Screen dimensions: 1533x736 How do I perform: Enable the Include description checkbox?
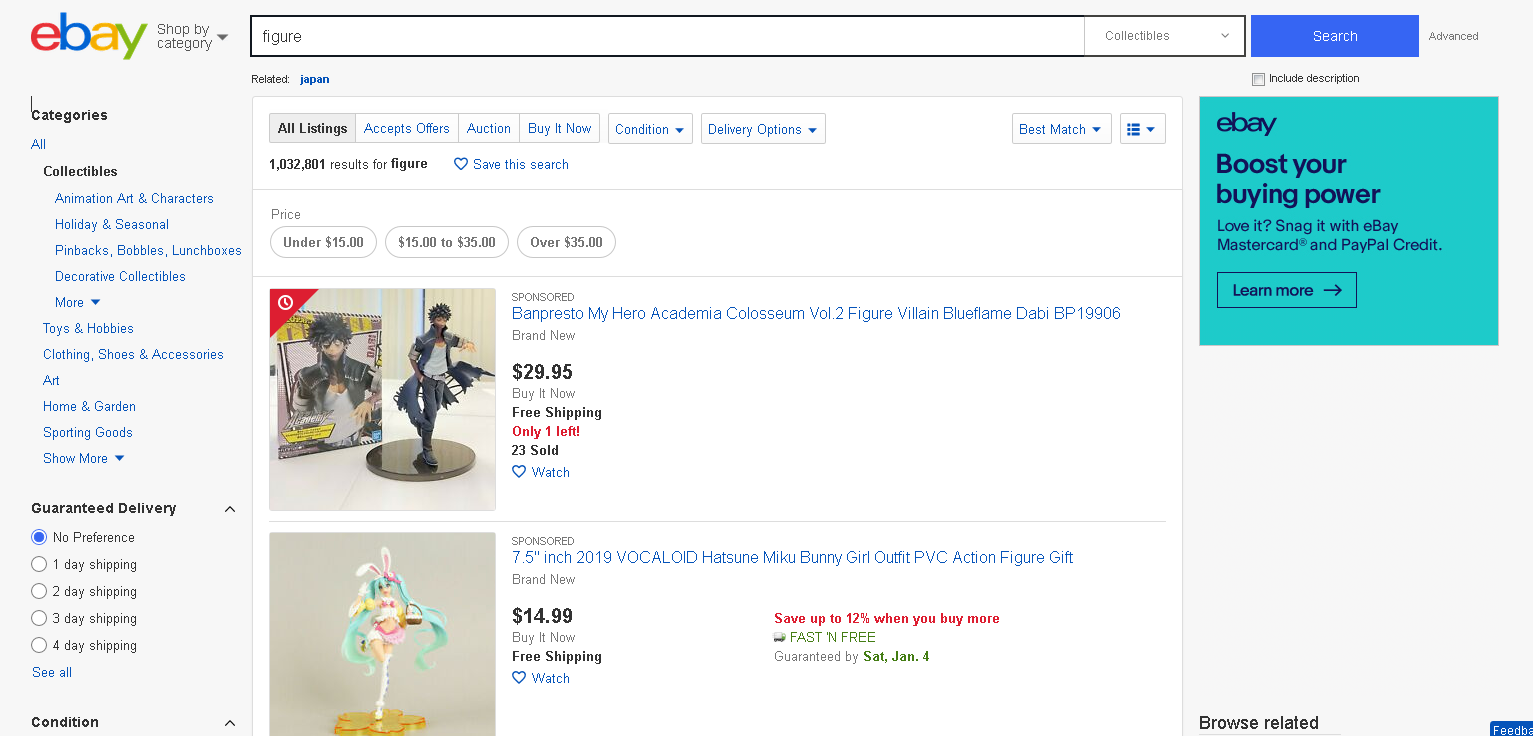[1258, 79]
